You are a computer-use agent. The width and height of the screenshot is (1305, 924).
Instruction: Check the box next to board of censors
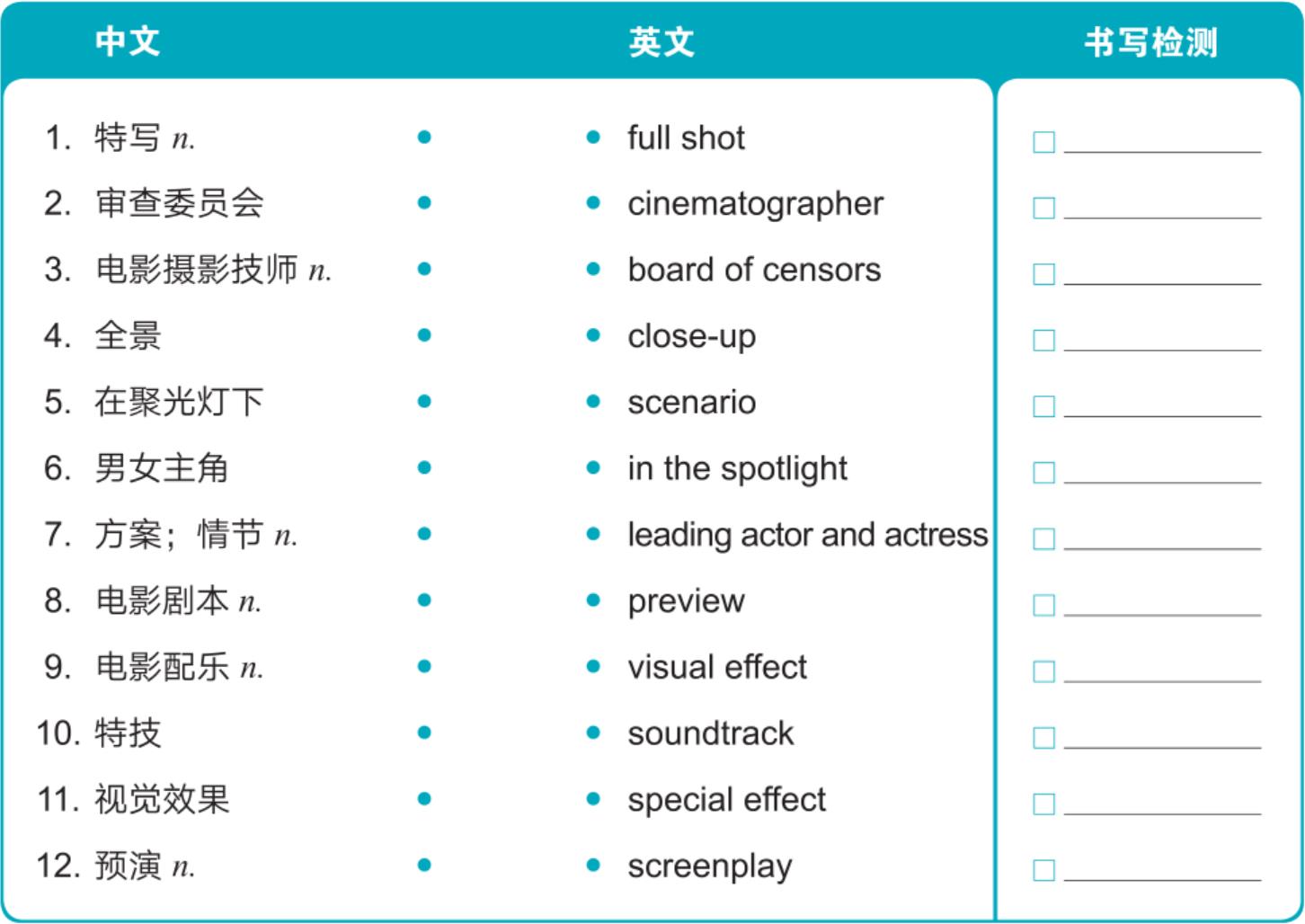point(1043,274)
